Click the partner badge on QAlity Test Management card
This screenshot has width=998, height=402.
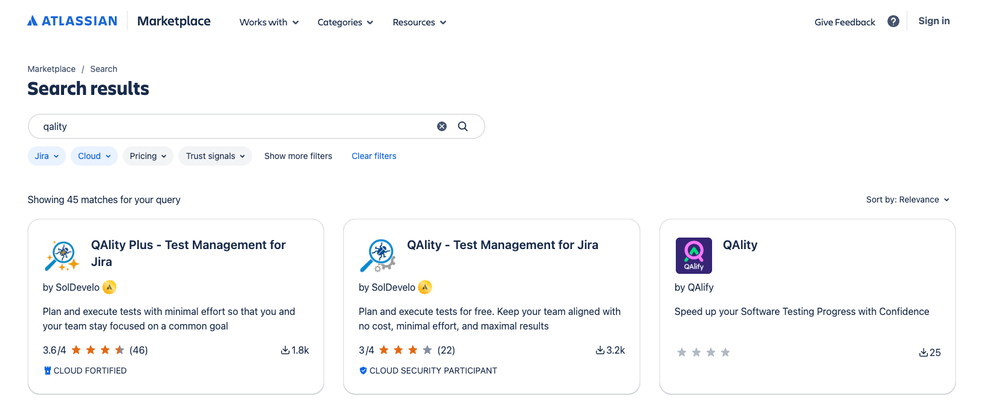click(x=425, y=288)
